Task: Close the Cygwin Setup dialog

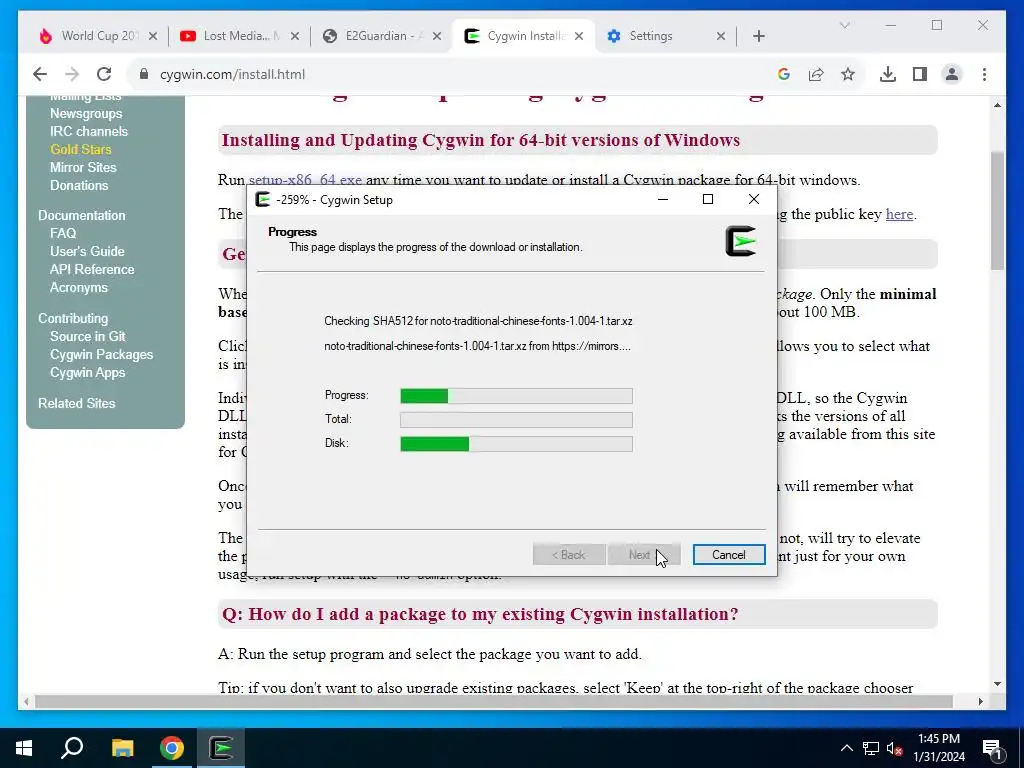Action: (754, 199)
